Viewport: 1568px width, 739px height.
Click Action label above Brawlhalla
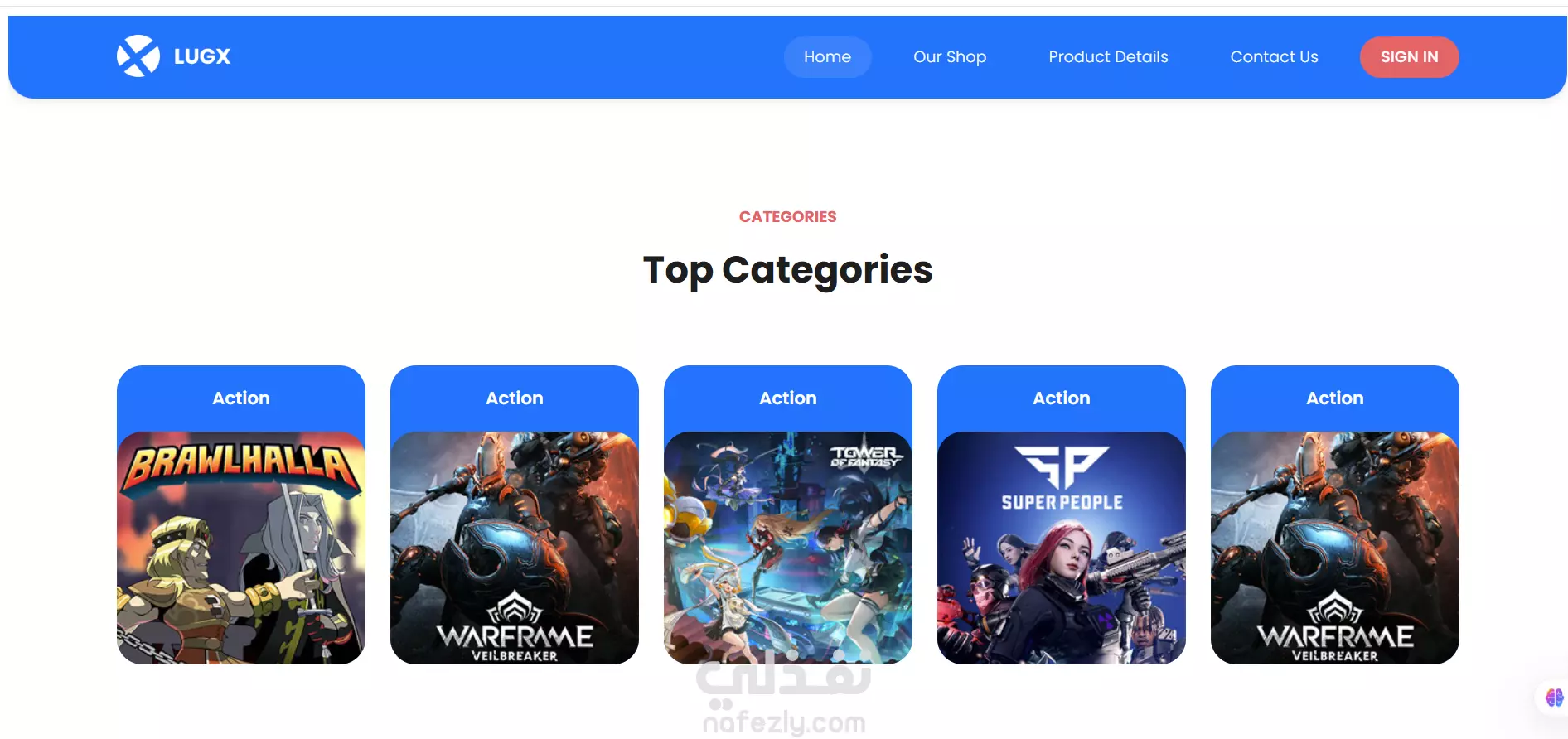(241, 398)
